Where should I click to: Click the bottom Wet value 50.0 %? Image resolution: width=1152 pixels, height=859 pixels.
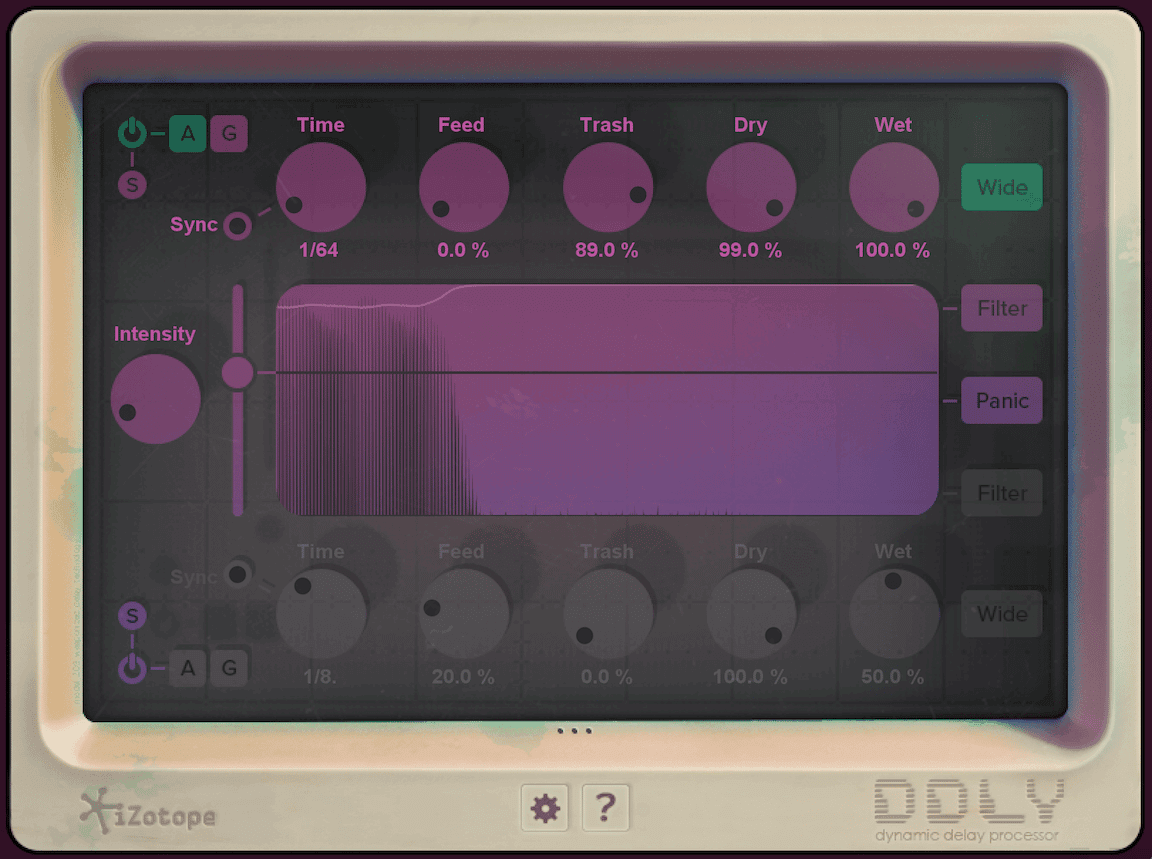click(x=893, y=677)
